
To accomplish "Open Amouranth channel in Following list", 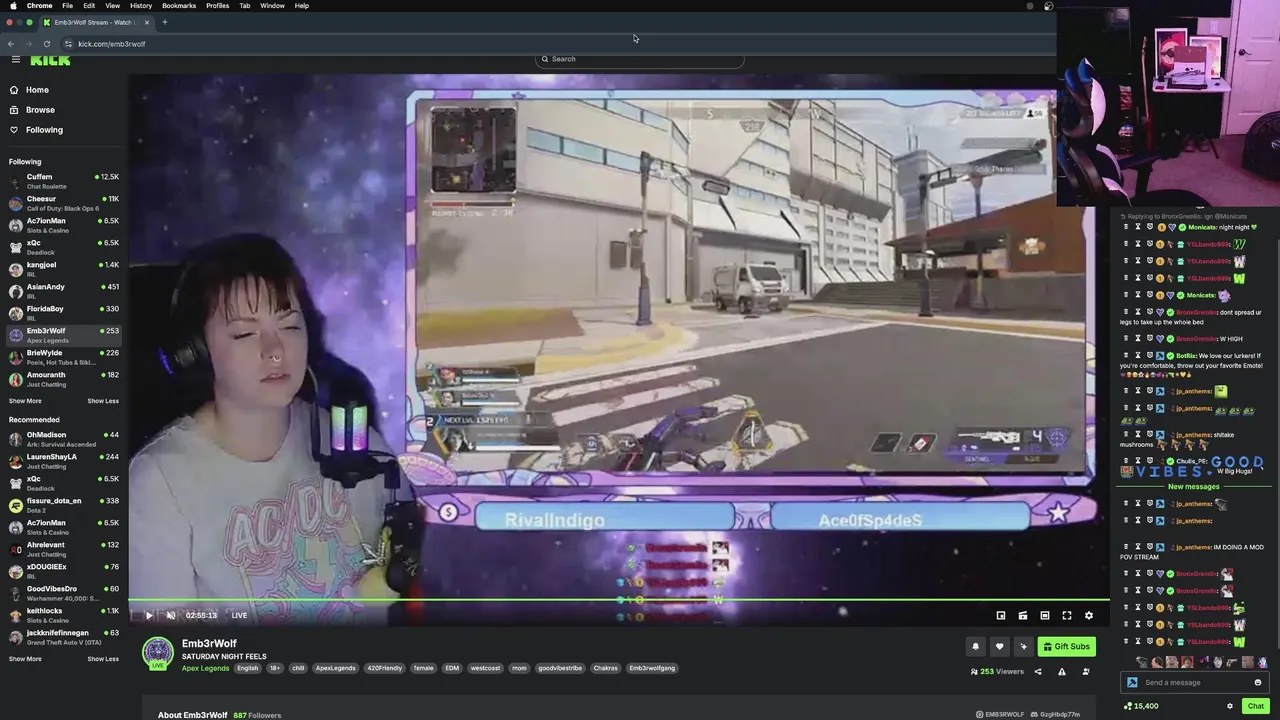I will click(64, 379).
